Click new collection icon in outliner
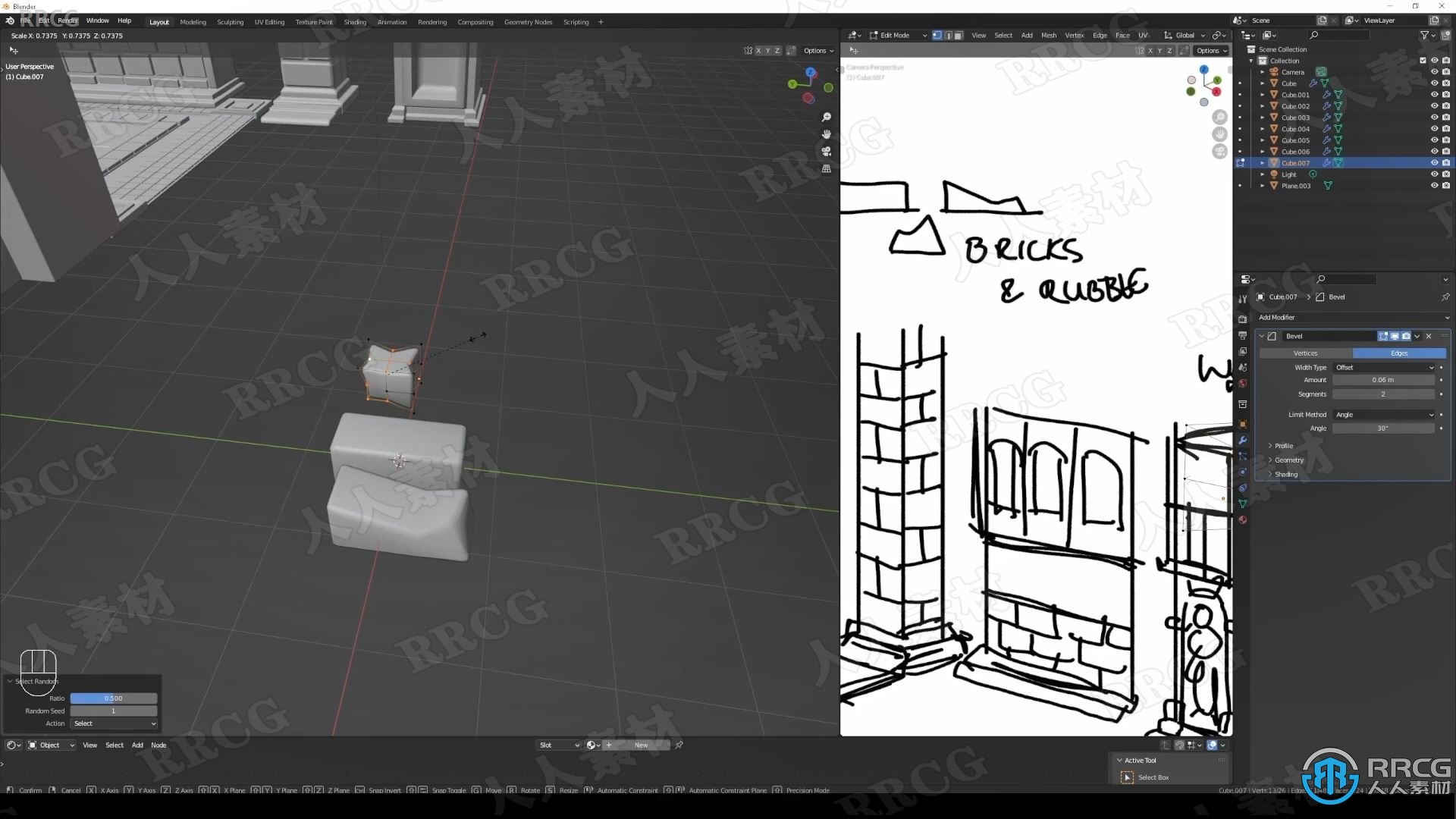This screenshot has width=1456, height=819. tap(1445, 35)
